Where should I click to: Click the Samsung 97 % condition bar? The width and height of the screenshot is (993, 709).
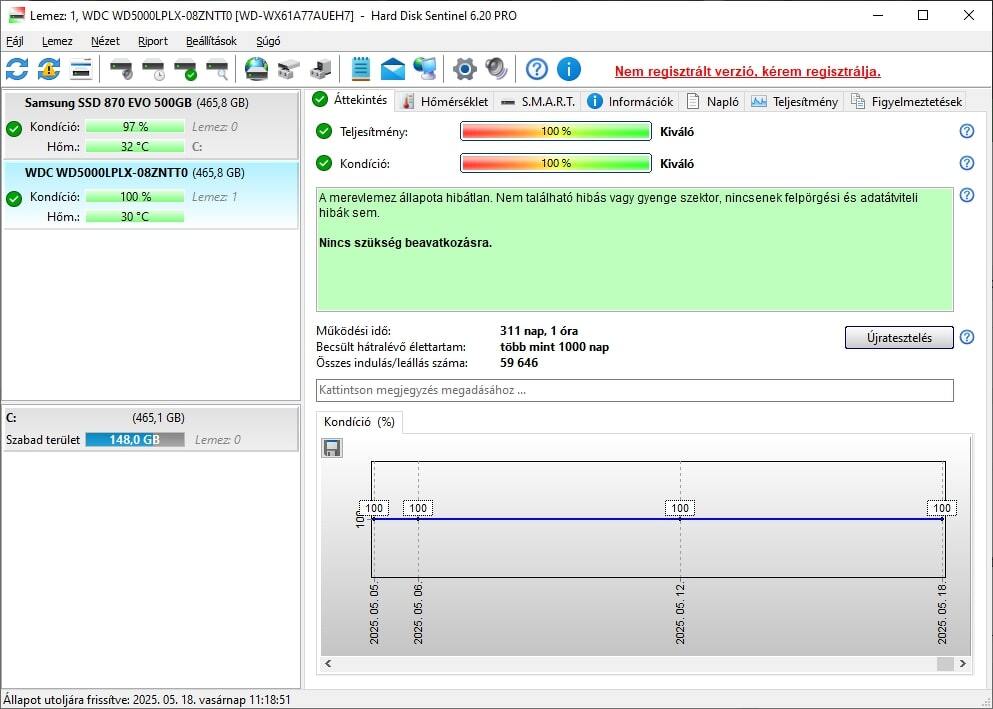pos(135,127)
